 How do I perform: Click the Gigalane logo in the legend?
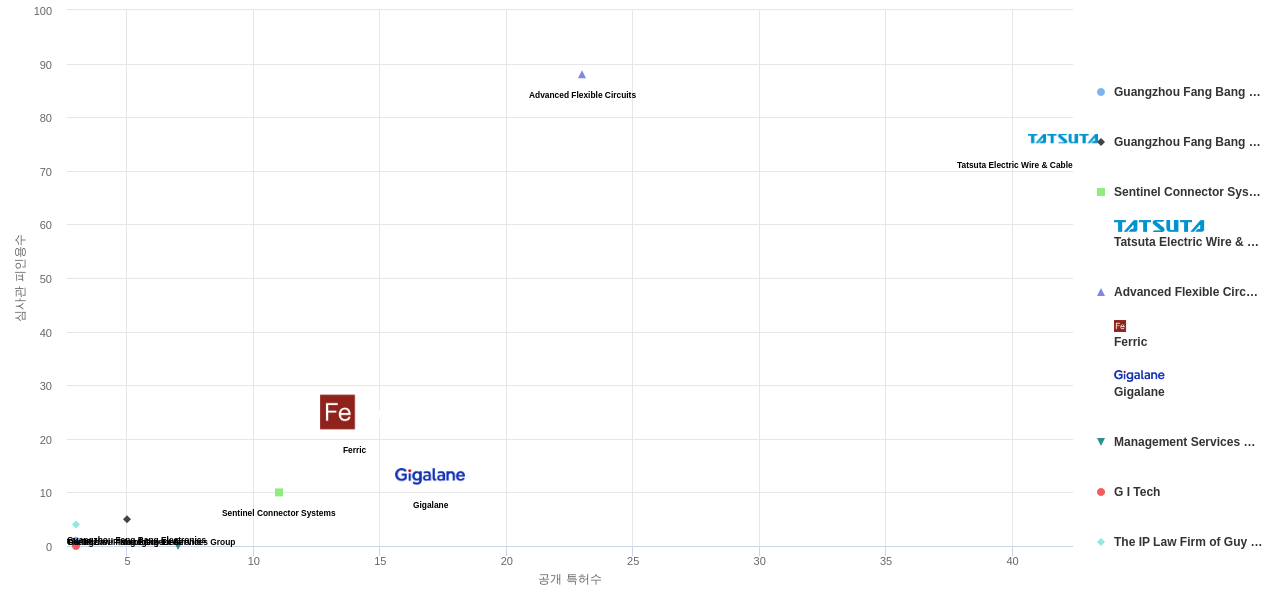pos(1139,376)
